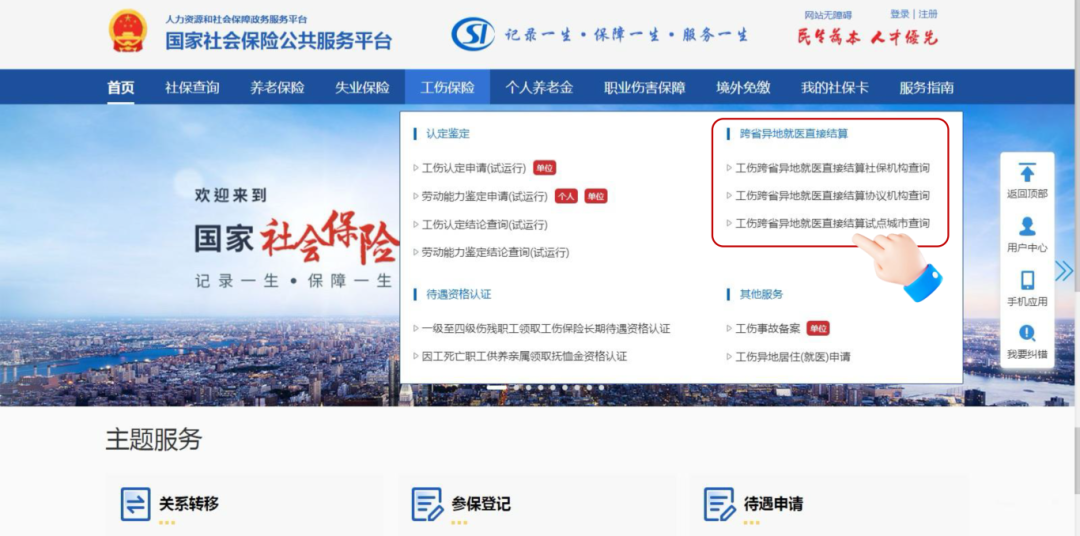
Task: Click the 返回顶部 up-arrow icon
Action: (1027, 173)
